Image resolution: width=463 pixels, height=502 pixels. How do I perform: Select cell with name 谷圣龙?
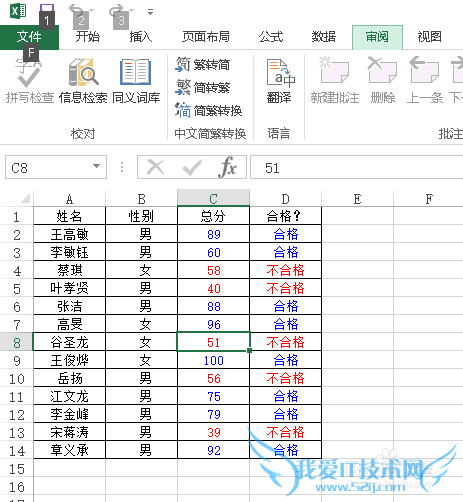point(69,342)
